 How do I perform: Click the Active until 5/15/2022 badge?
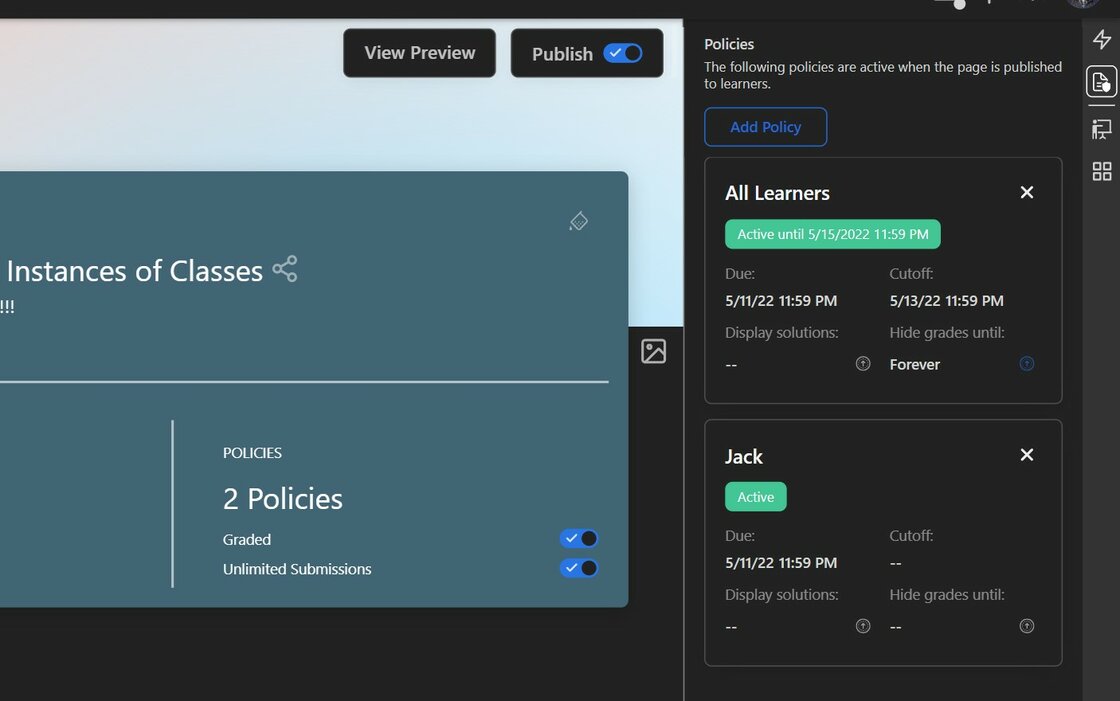pos(832,233)
